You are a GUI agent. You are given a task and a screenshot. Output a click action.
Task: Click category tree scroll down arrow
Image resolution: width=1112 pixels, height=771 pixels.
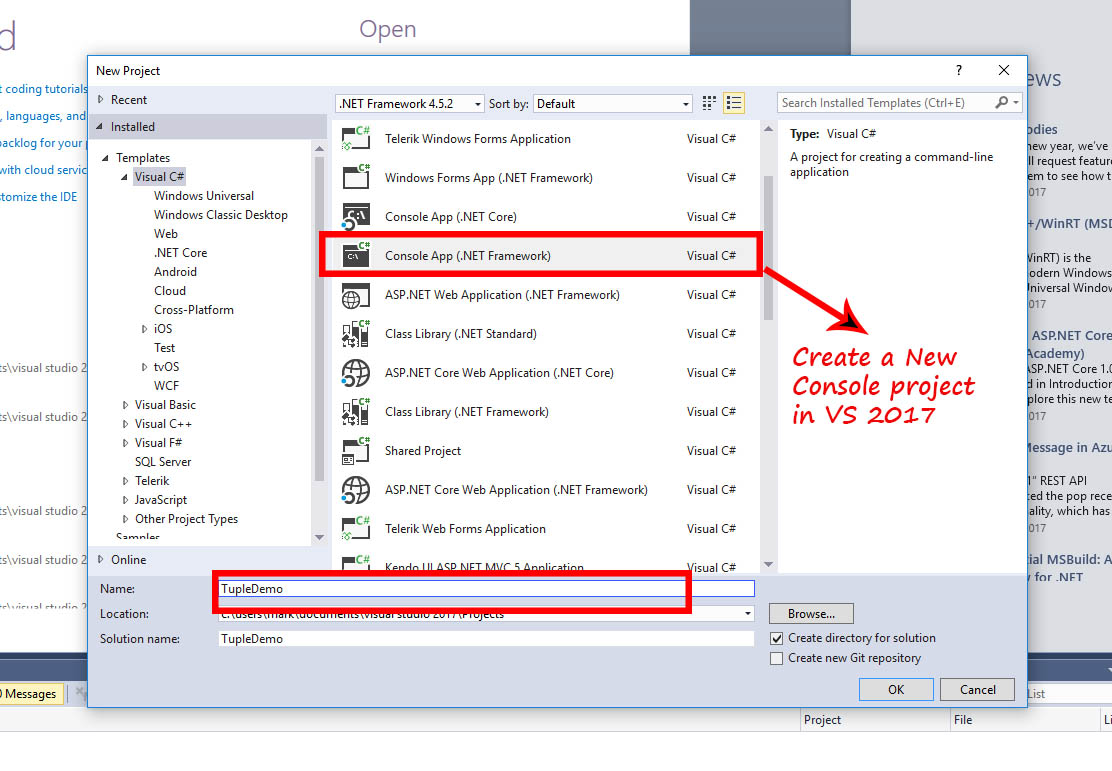319,537
